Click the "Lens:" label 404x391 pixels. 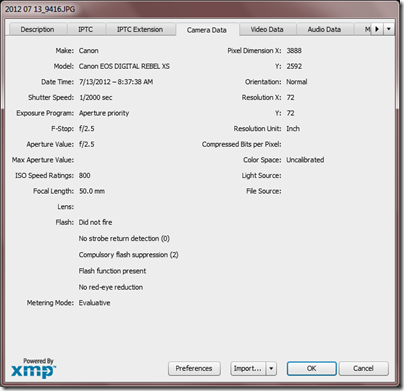click(66, 207)
